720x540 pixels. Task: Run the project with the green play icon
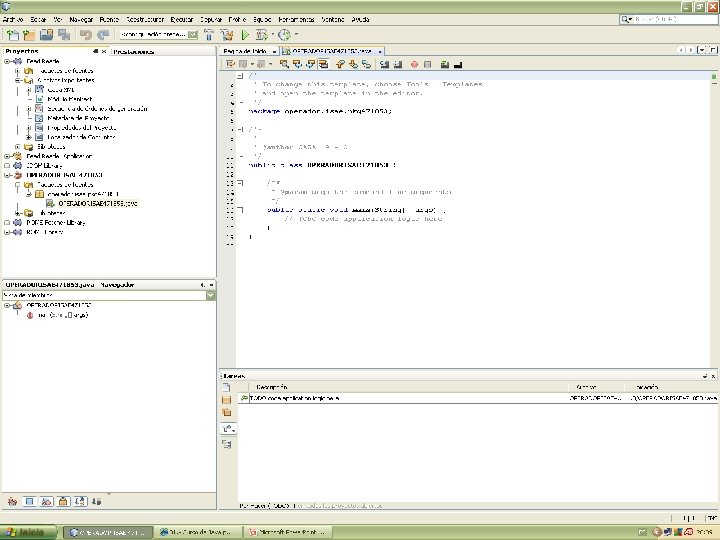(245, 35)
